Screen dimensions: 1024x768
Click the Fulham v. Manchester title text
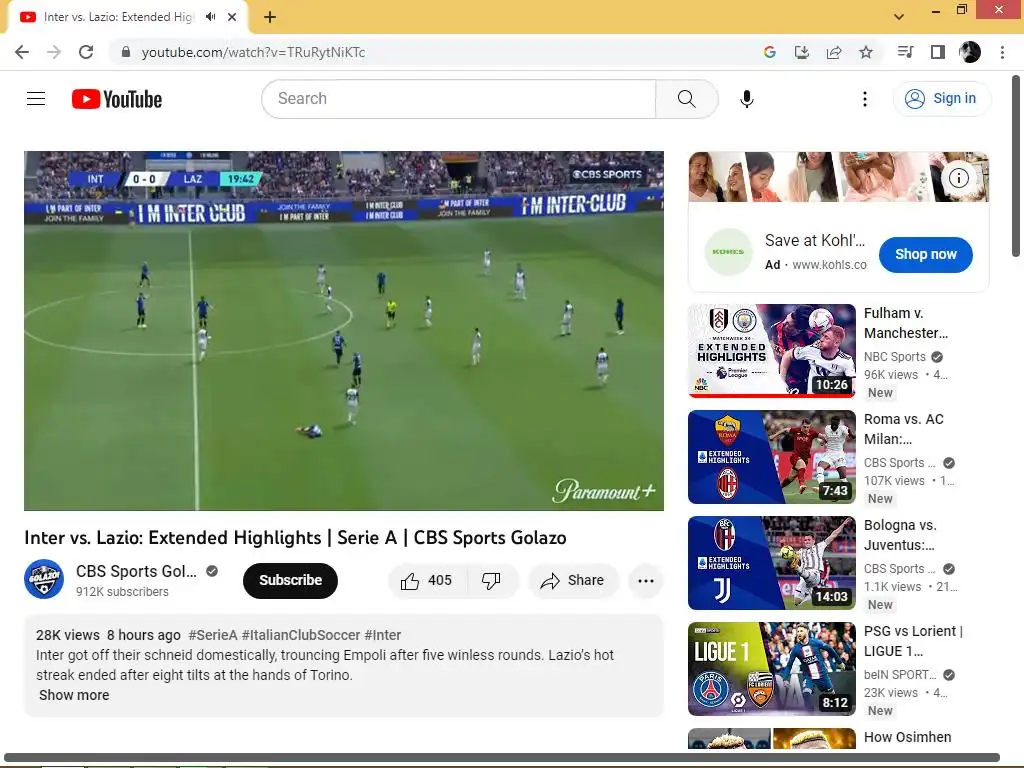[906, 323]
